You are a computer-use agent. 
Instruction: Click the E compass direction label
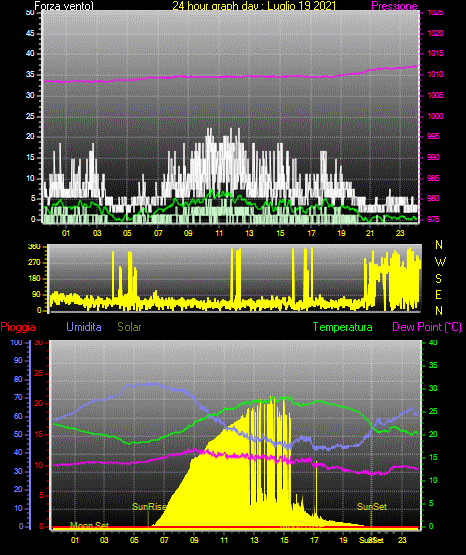[x=438, y=294]
